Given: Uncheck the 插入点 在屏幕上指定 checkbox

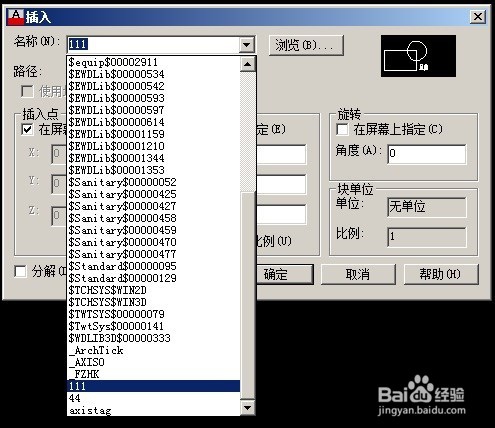Looking at the screenshot, I should point(27,129).
